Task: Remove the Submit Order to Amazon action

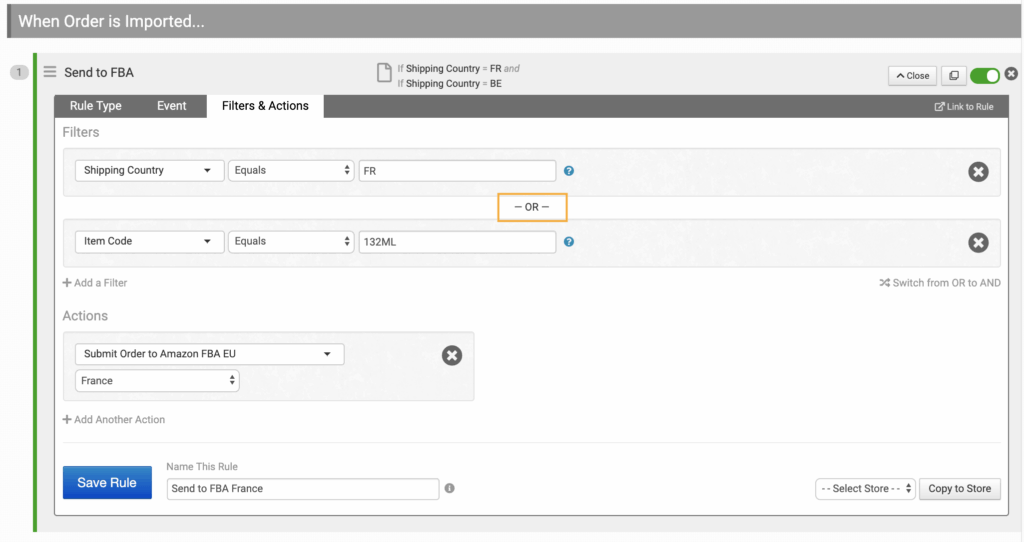Action: (x=452, y=355)
